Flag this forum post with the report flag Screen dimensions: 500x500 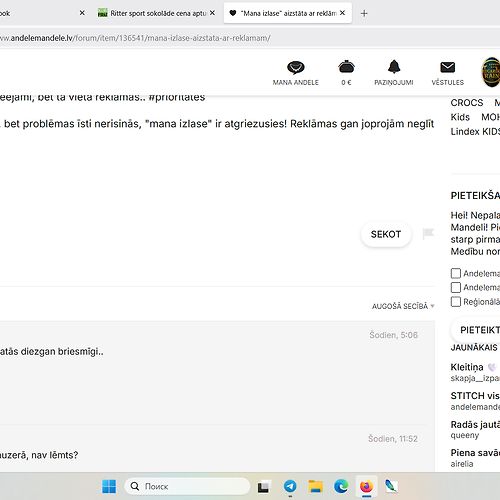(x=428, y=234)
